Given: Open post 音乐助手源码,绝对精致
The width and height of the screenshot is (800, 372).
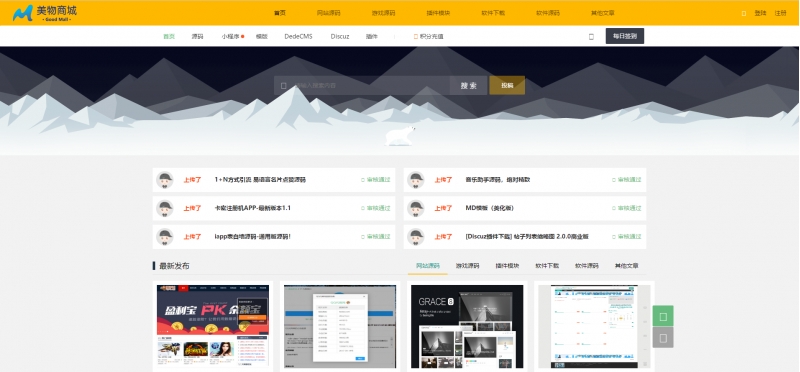Looking at the screenshot, I should click(498, 180).
